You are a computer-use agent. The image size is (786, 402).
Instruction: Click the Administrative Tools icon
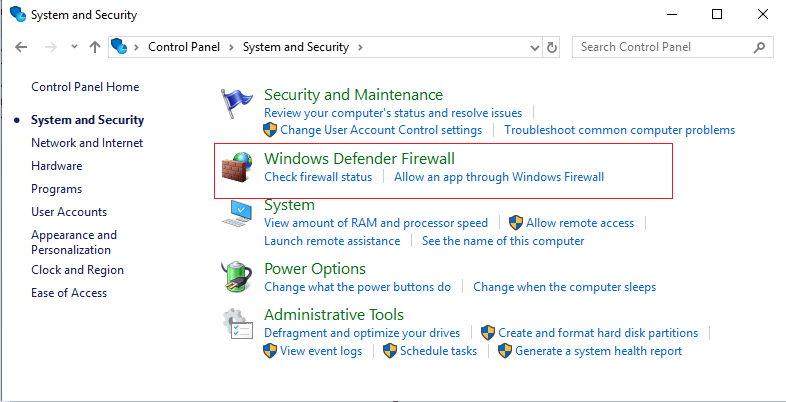point(237,324)
